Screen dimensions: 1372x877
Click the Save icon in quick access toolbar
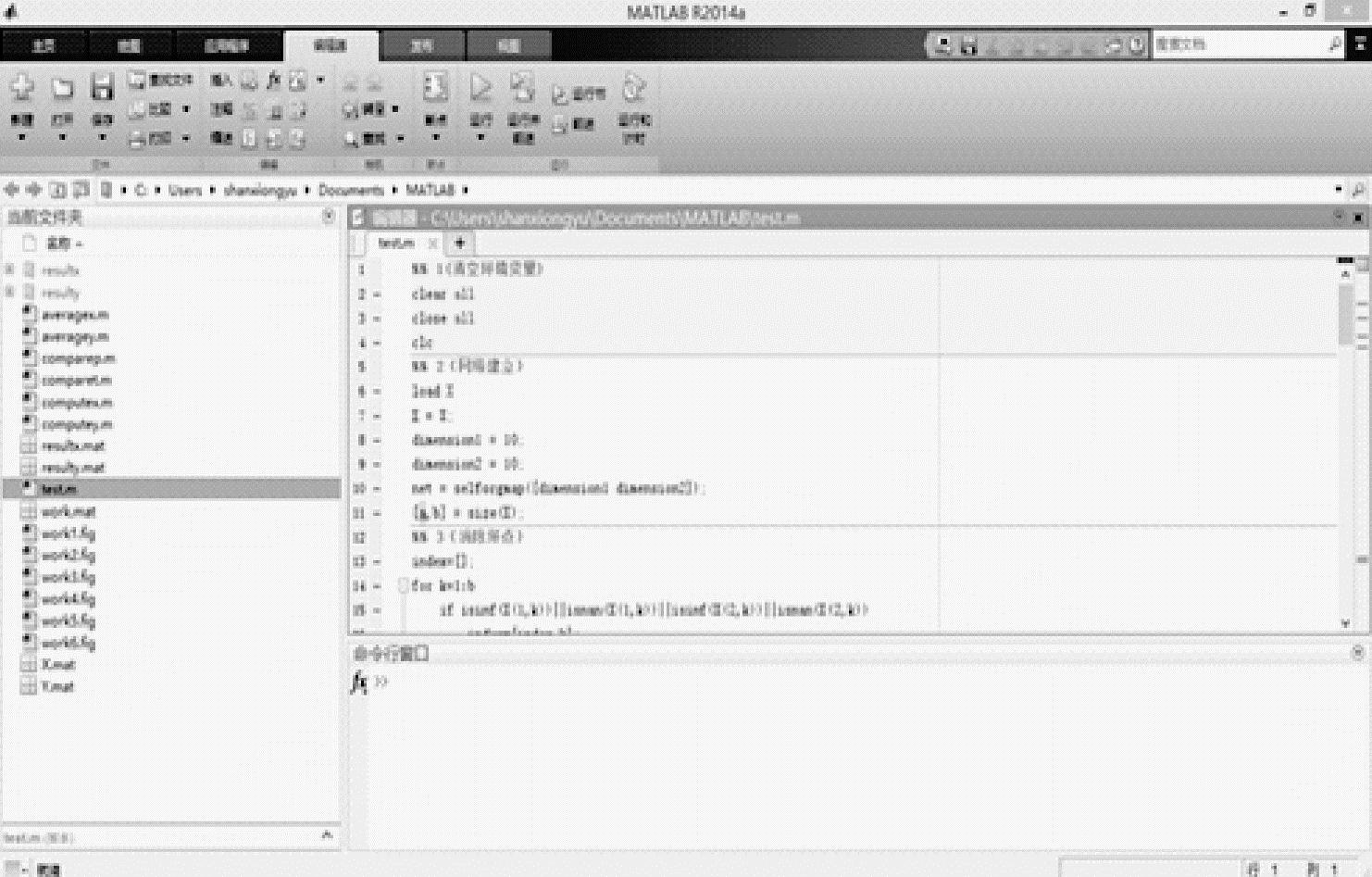coord(968,44)
